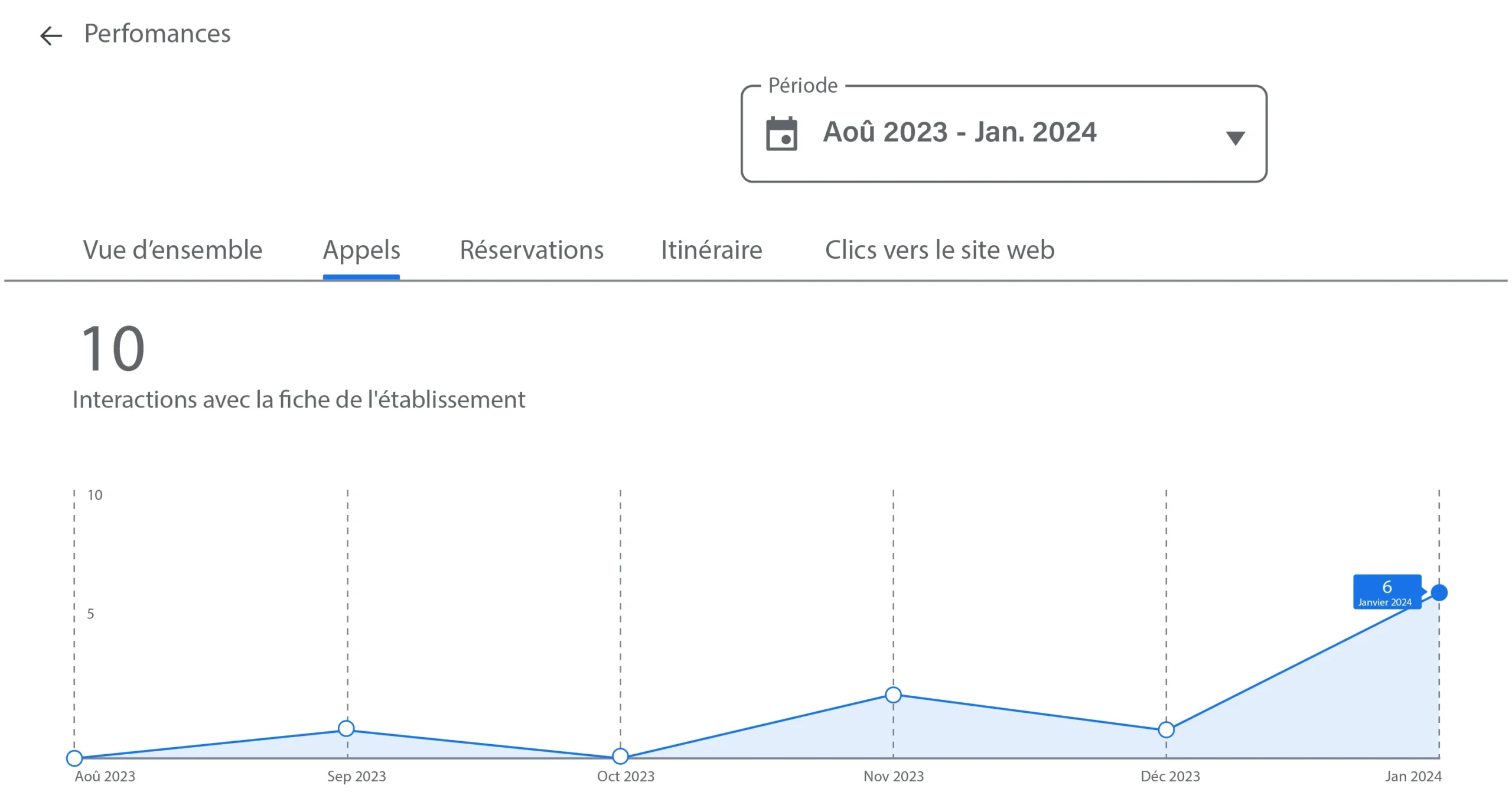Click the Nov 2023 axis label
This screenshot has width=1512, height=805.
[893, 776]
